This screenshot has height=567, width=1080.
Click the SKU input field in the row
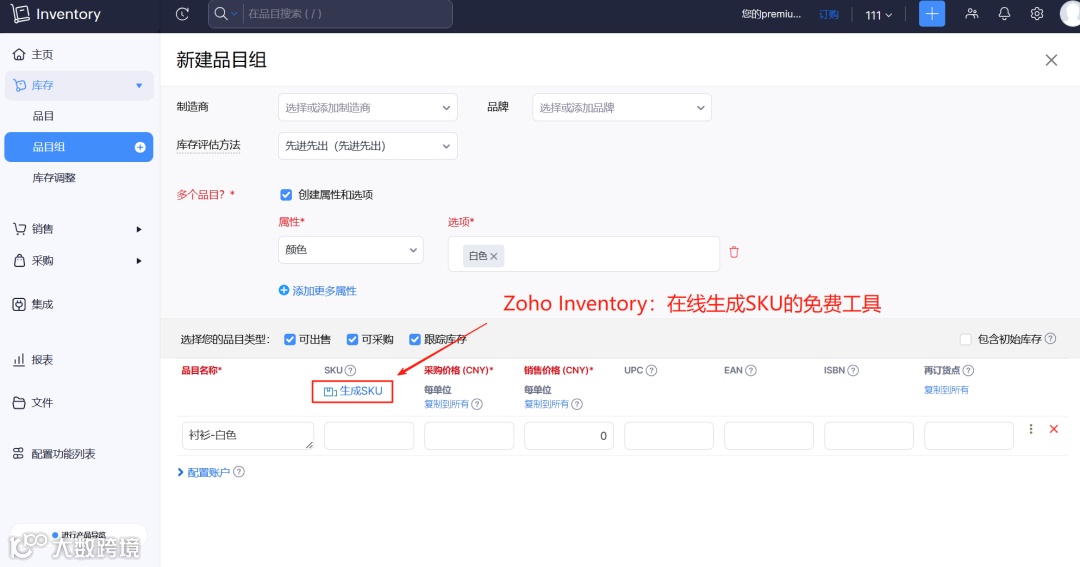pos(369,436)
